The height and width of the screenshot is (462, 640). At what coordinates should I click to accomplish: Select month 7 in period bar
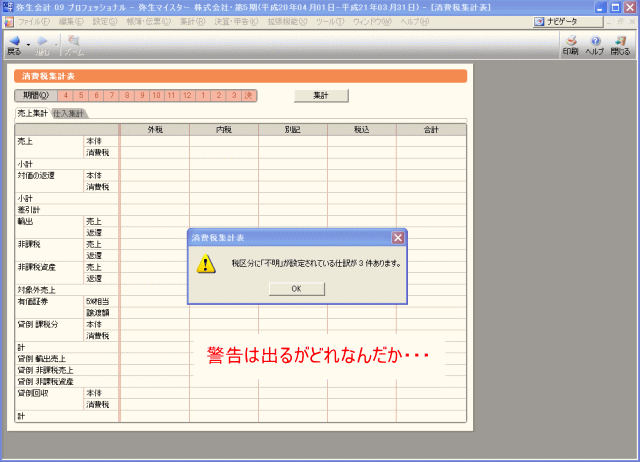click(x=111, y=96)
